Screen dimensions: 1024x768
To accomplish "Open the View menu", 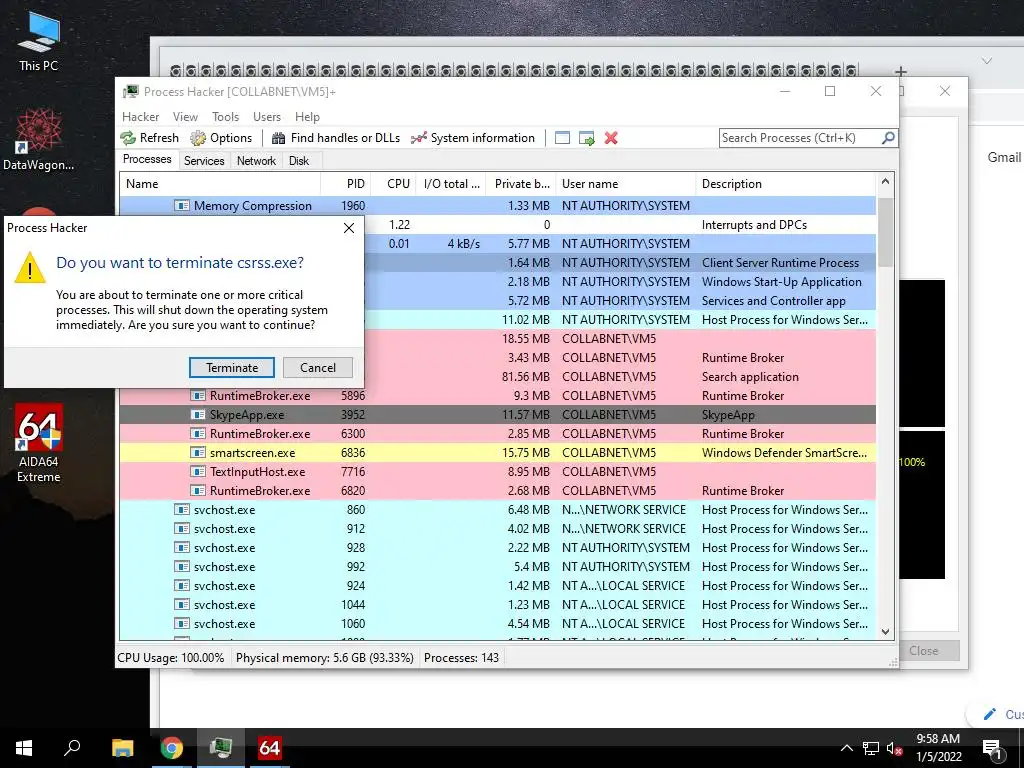I will [x=185, y=117].
